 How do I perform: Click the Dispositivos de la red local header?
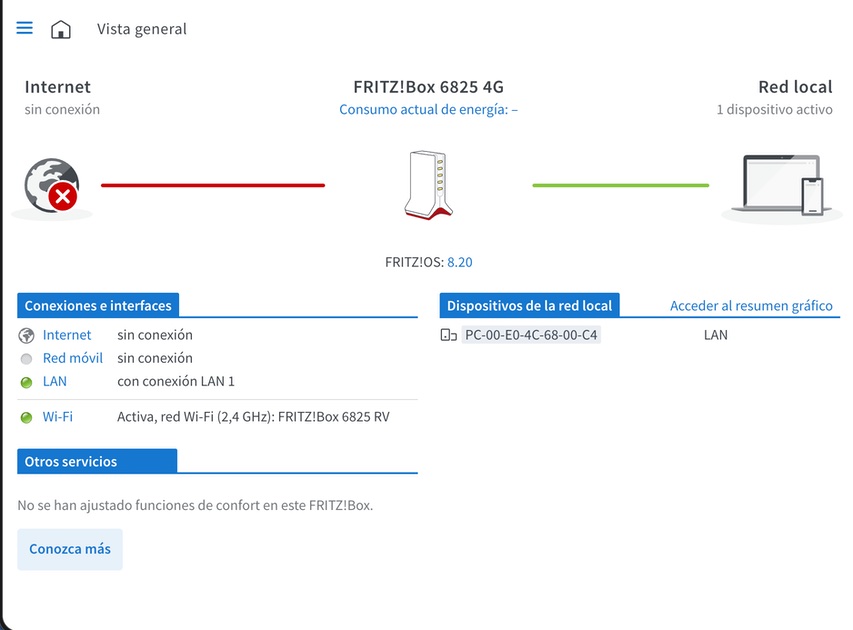(529, 306)
